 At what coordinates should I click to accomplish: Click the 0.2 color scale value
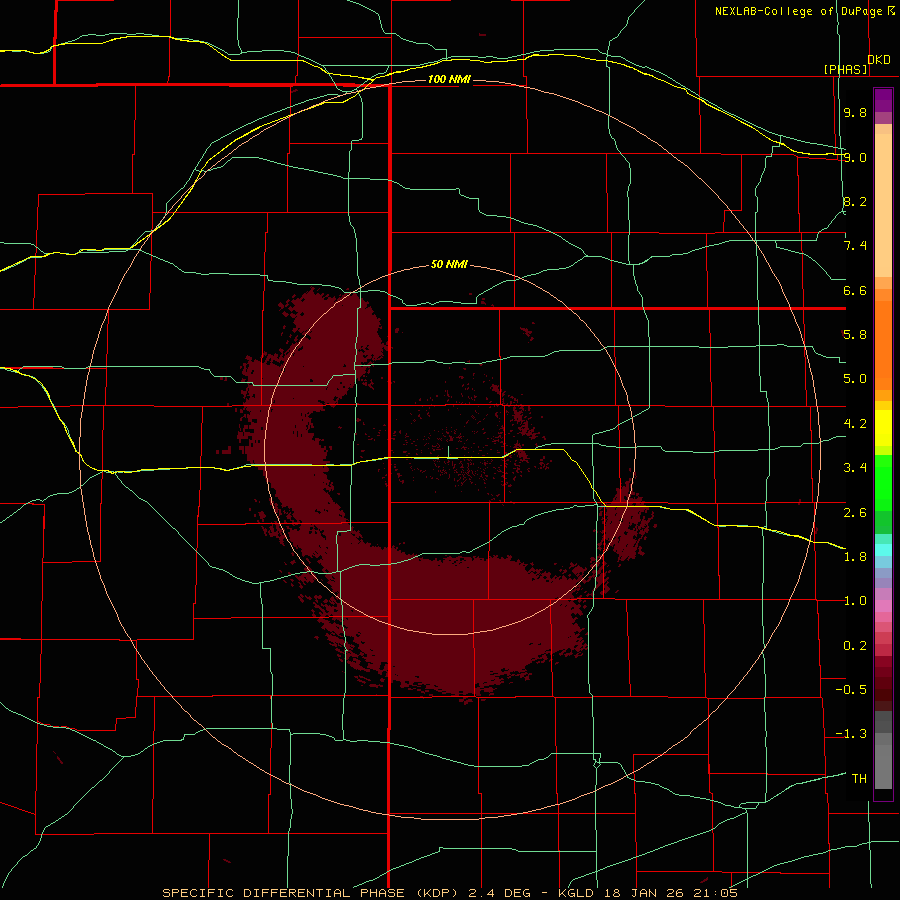[855, 646]
